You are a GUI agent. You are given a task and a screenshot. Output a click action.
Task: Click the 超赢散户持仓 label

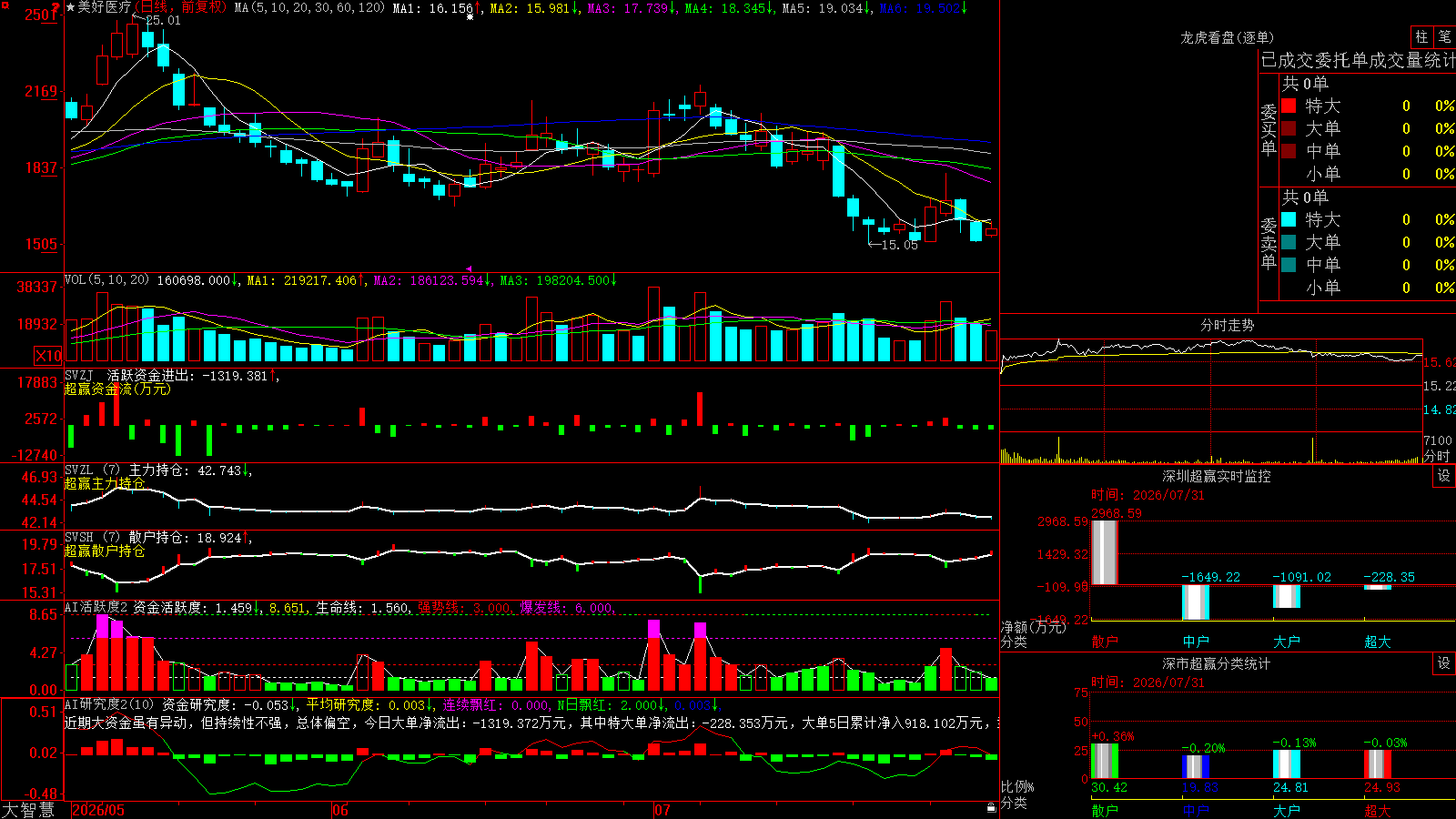(x=105, y=551)
